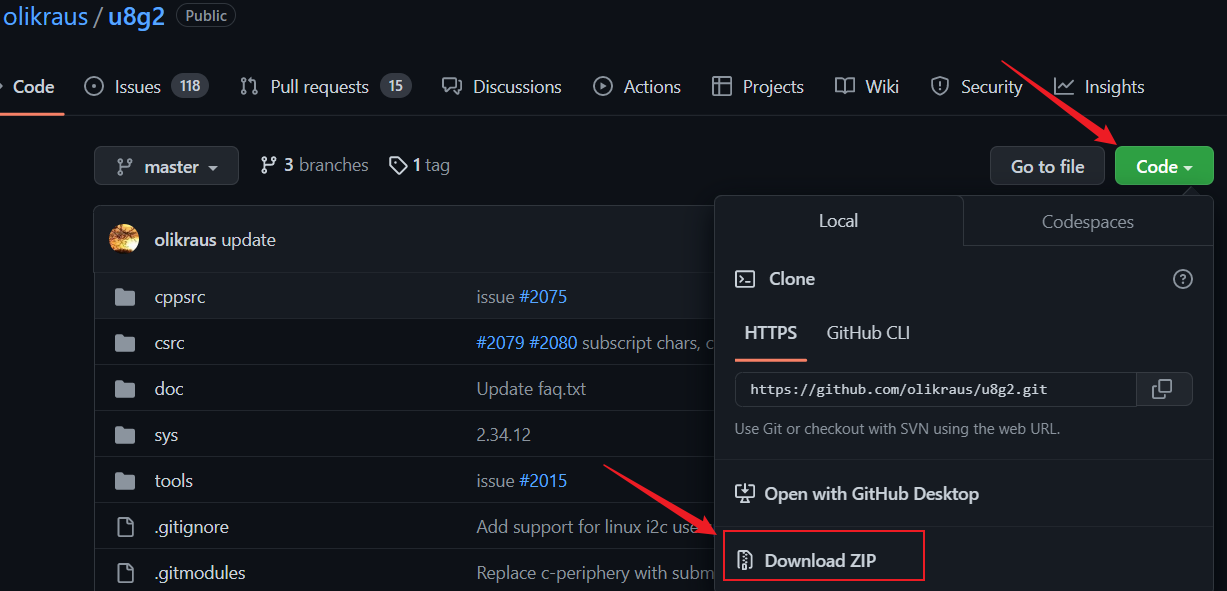Click the .gitmodules file icon
The width and height of the screenshot is (1227, 591).
pos(125,573)
